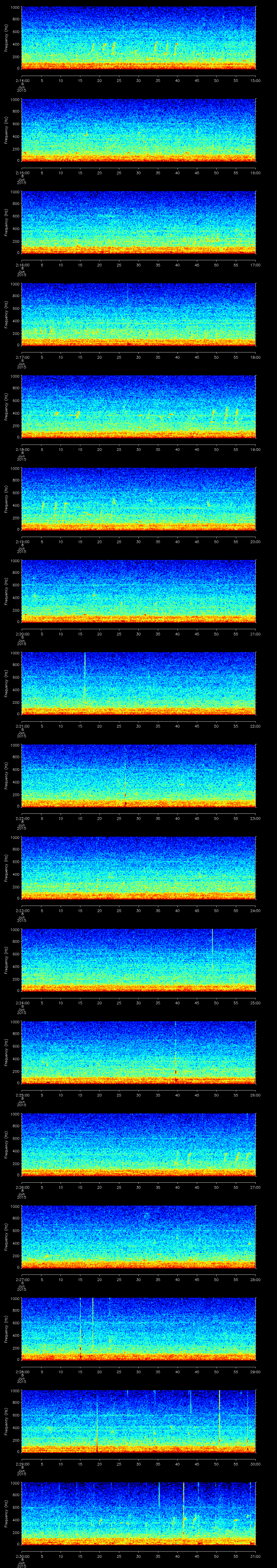Click the 2:23:00 start time label
277x1568 pixels.
coord(22,910)
